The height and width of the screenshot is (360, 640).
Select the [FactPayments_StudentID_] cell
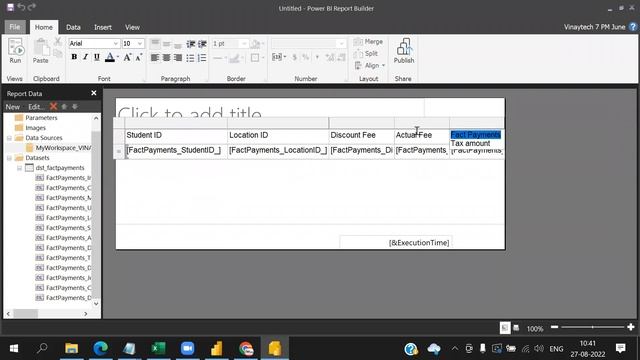pos(176,151)
